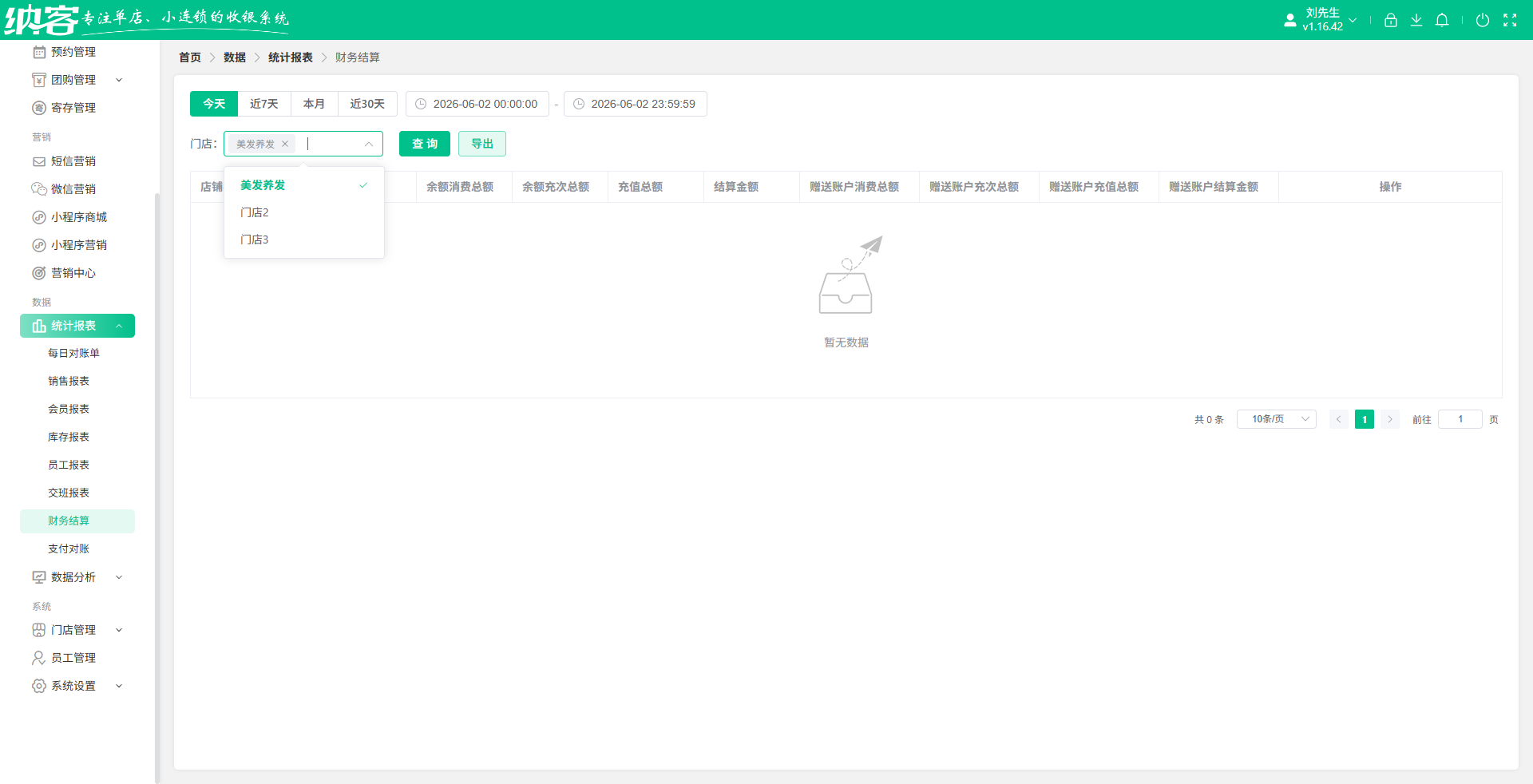The height and width of the screenshot is (784, 1533).
Task: Click the 统计报表 breadcrumb
Action: (x=291, y=57)
